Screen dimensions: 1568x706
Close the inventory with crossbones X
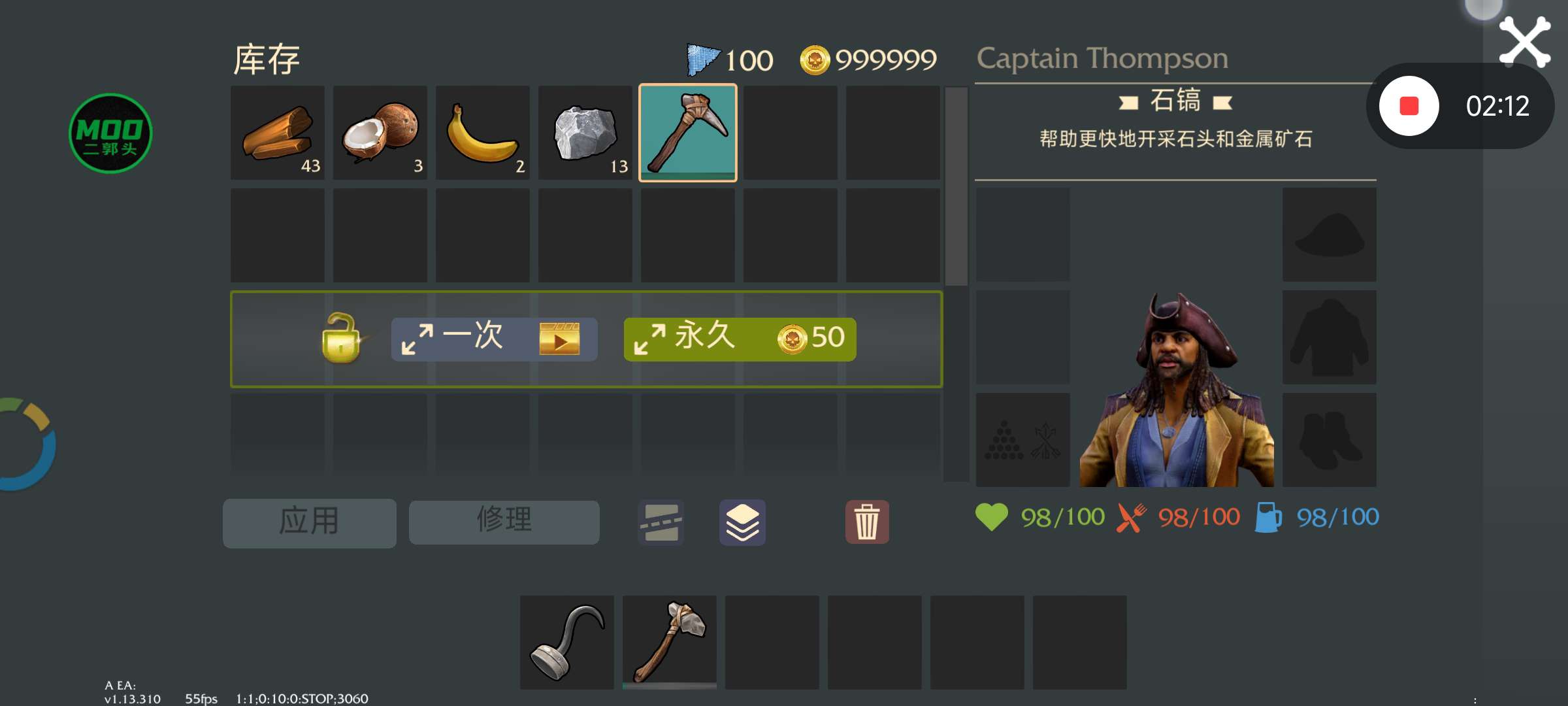click(x=1525, y=42)
